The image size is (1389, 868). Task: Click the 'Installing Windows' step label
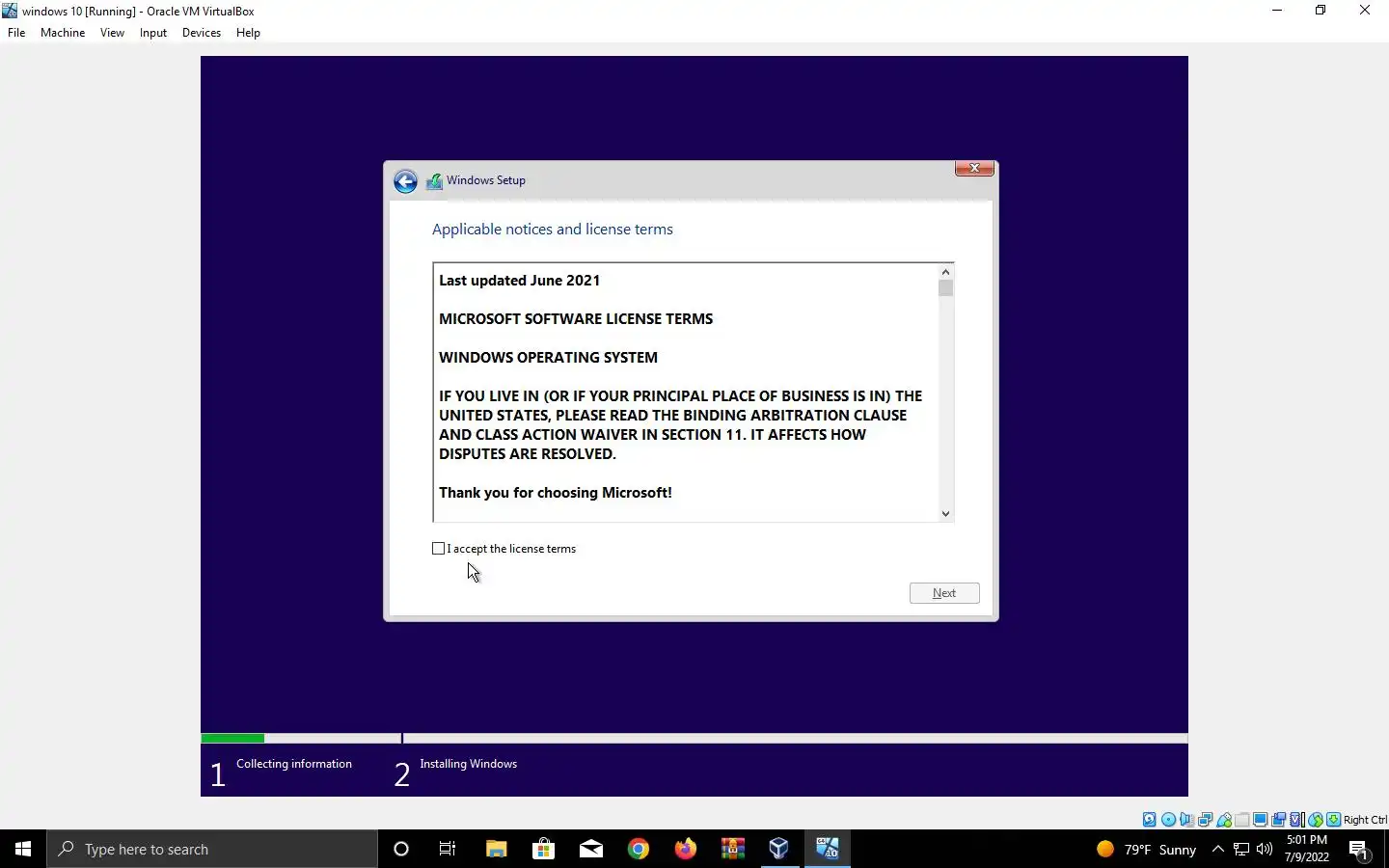coord(469,764)
